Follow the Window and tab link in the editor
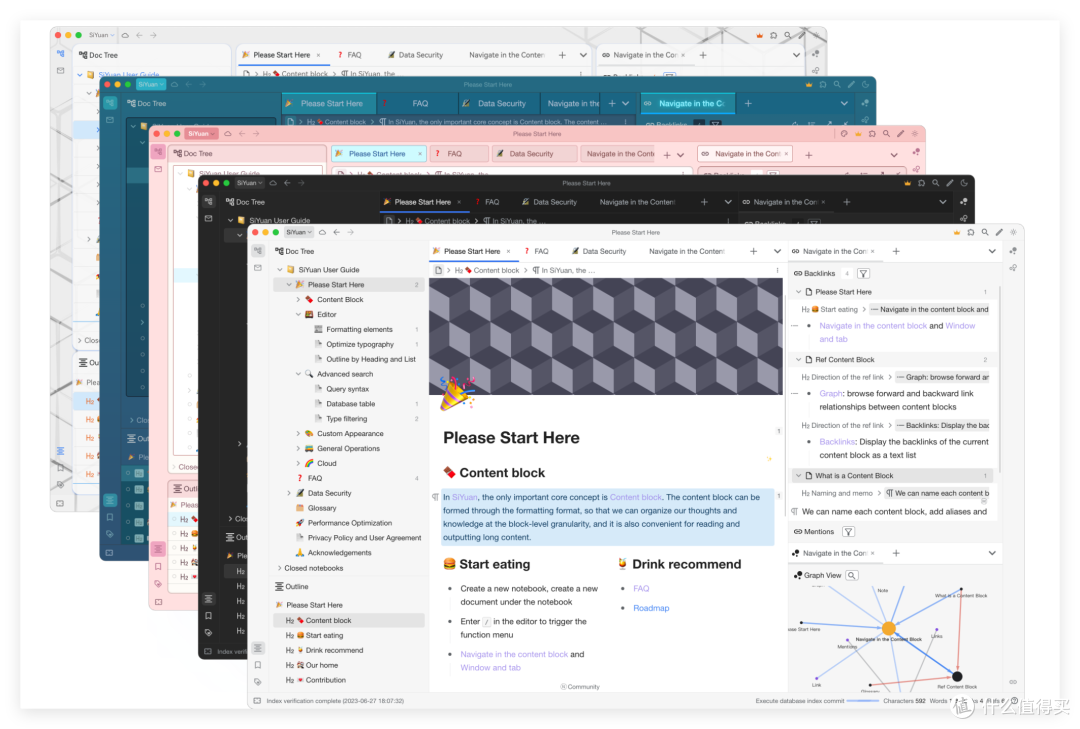The width and height of the screenshot is (1080, 729). 490,668
